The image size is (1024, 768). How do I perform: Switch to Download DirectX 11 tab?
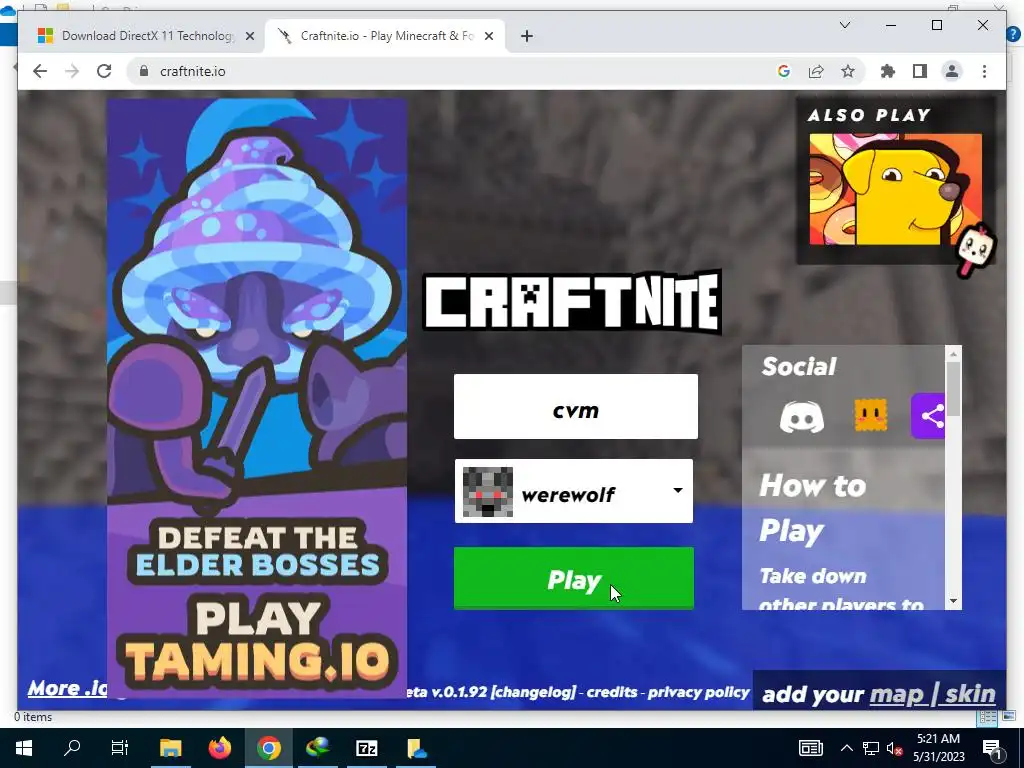pos(145,36)
